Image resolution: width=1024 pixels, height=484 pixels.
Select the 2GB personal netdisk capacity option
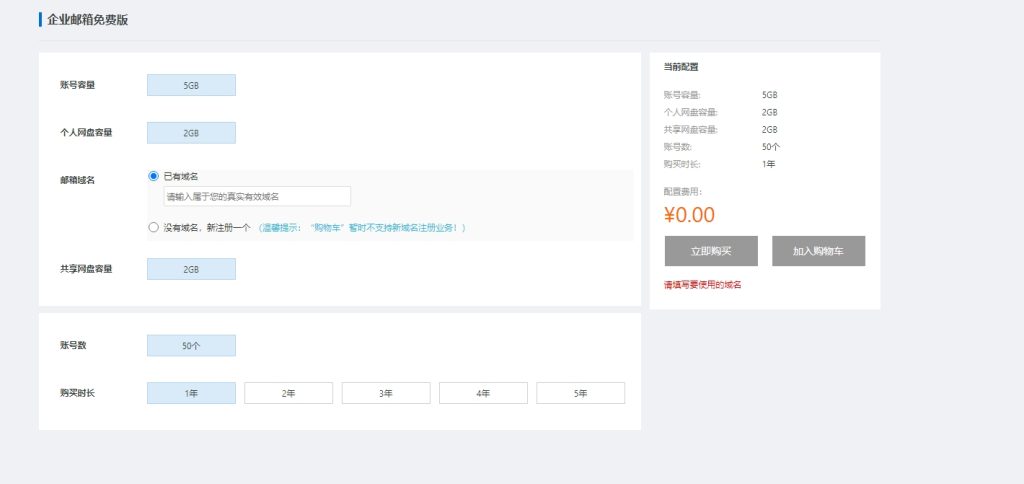(191, 133)
